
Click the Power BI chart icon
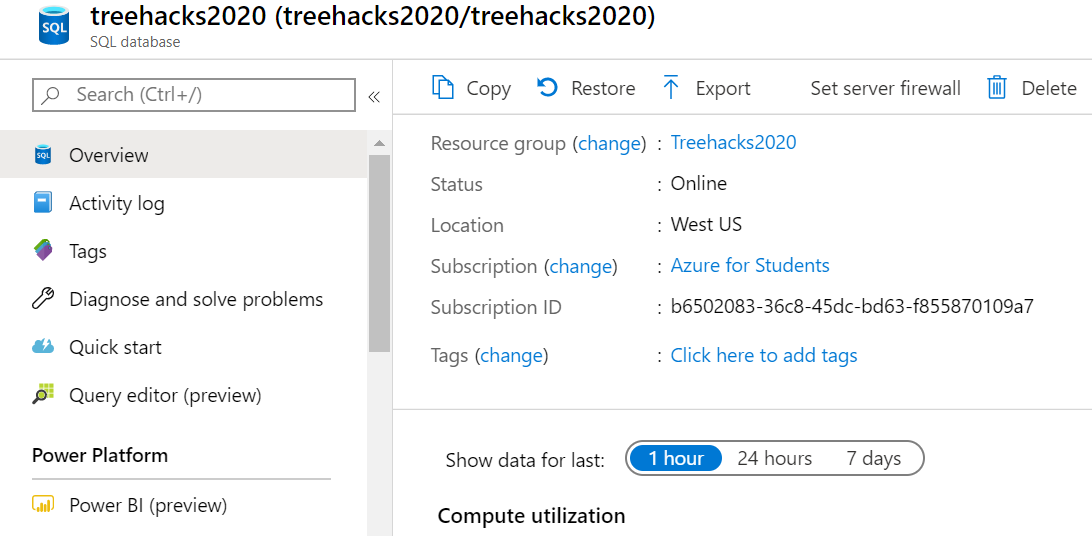coord(43,505)
